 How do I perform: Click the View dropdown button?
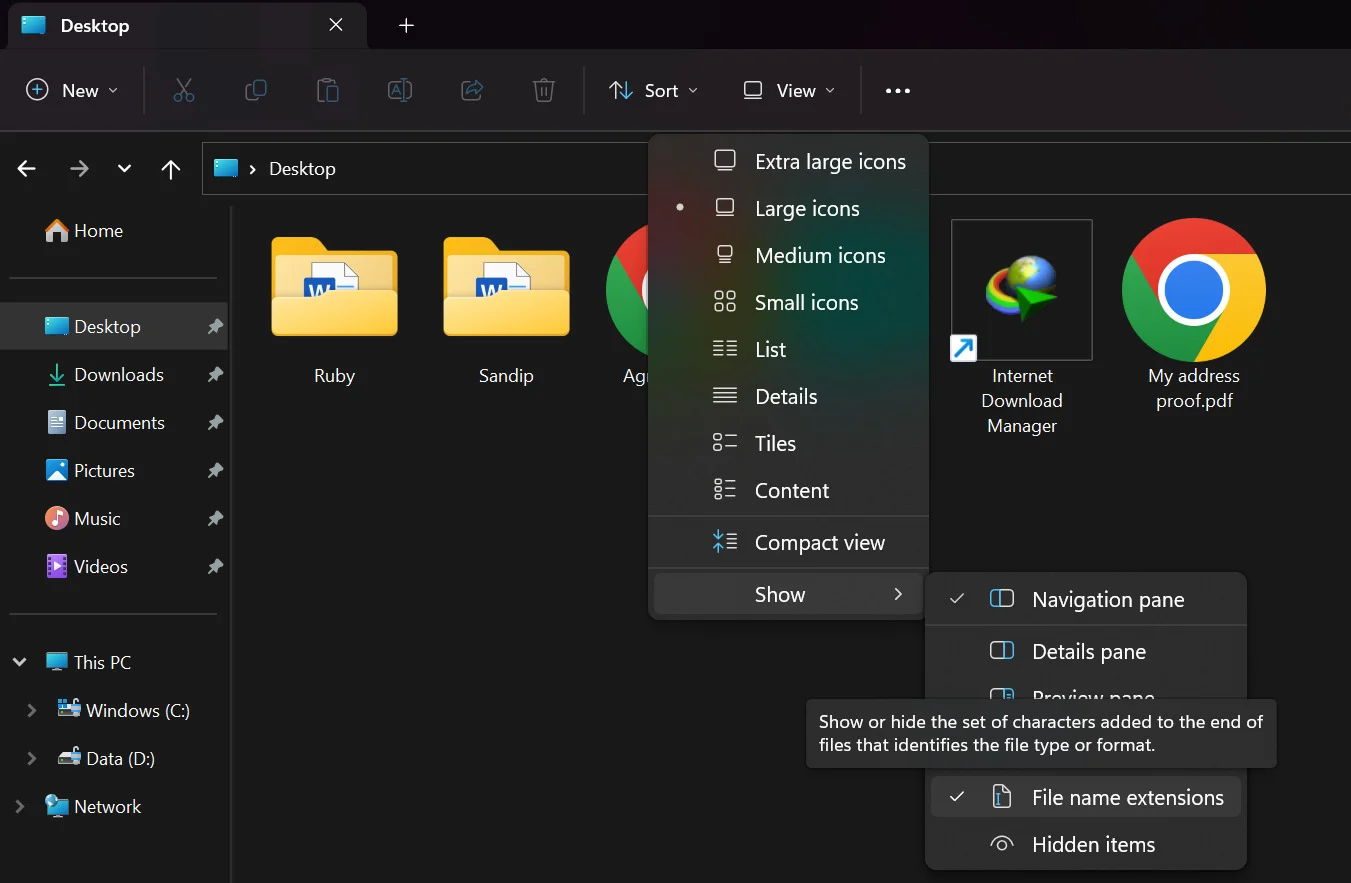pyautogui.click(x=789, y=90)
